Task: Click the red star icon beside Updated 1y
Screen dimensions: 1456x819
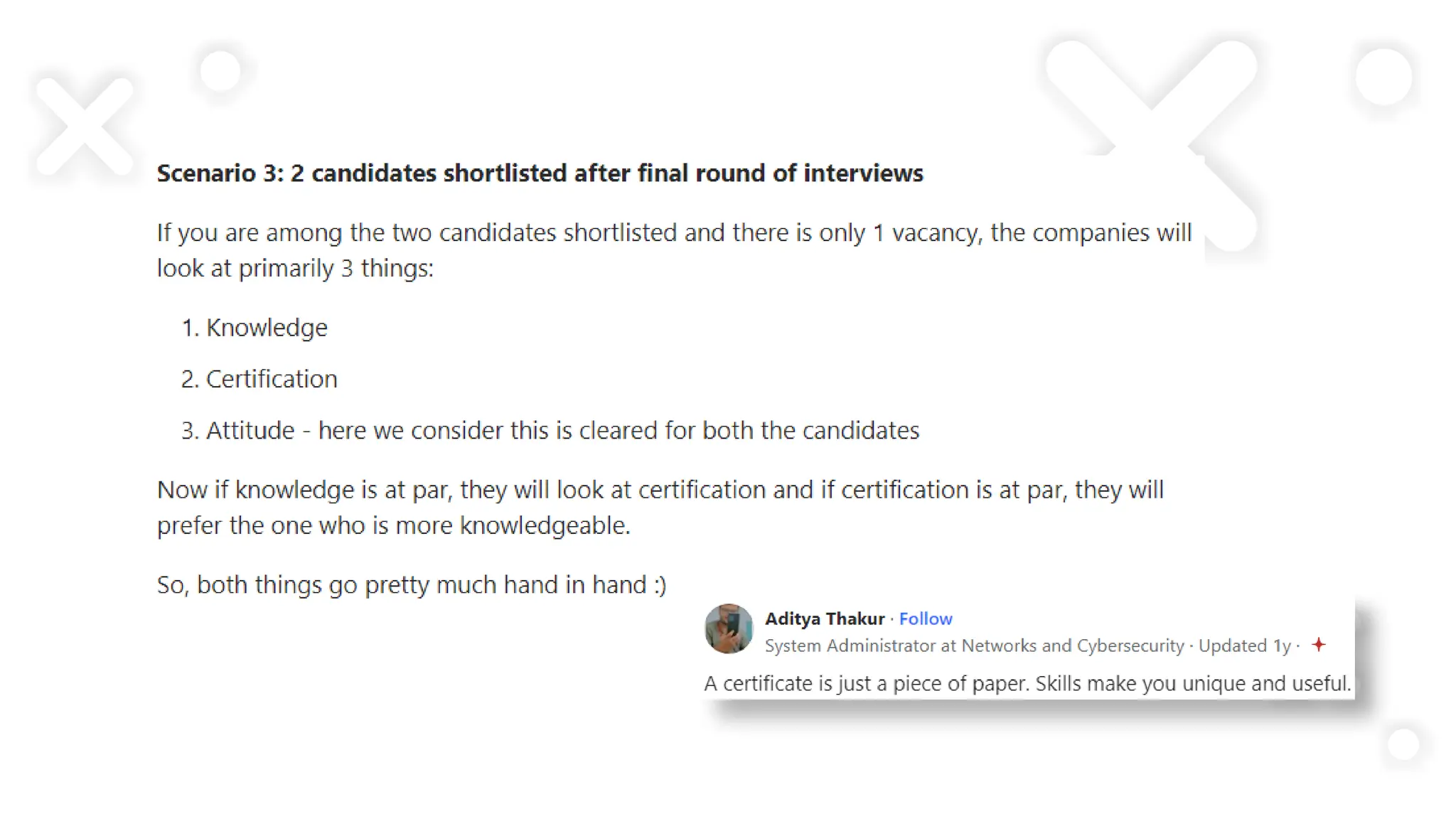Action: tap(1319, 645)
